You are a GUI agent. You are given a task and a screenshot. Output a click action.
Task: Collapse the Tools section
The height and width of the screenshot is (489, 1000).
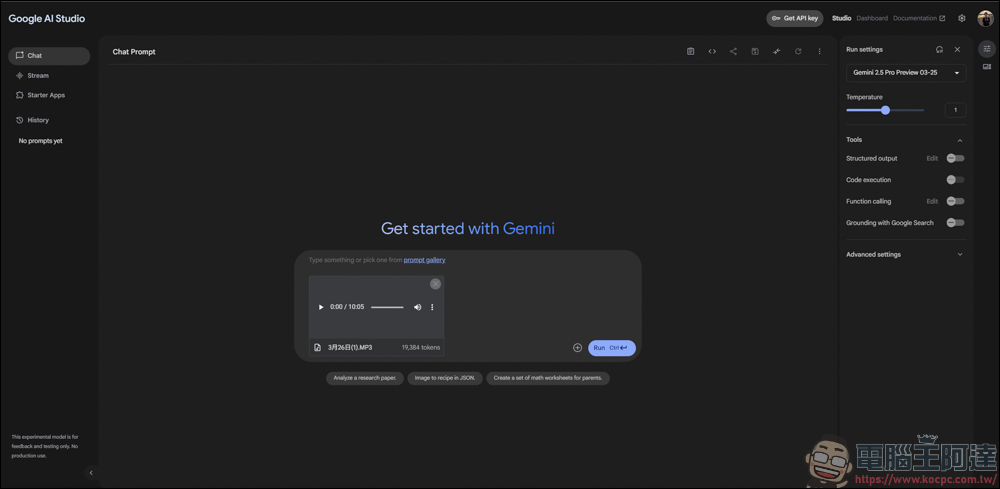[960, 140]
